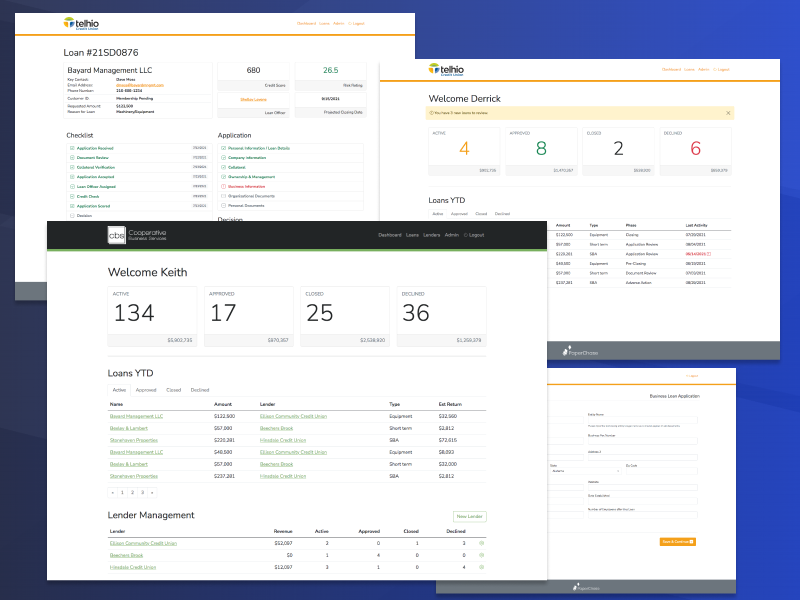
Task: Toggle the Application Received checklist checkbox
Action: click(72, 148)
